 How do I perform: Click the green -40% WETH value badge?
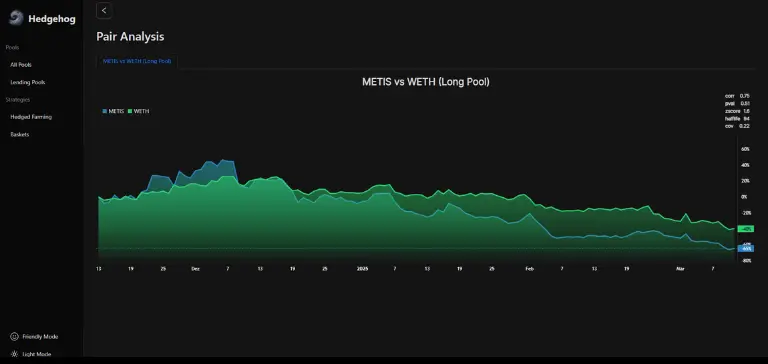point(745,229)
